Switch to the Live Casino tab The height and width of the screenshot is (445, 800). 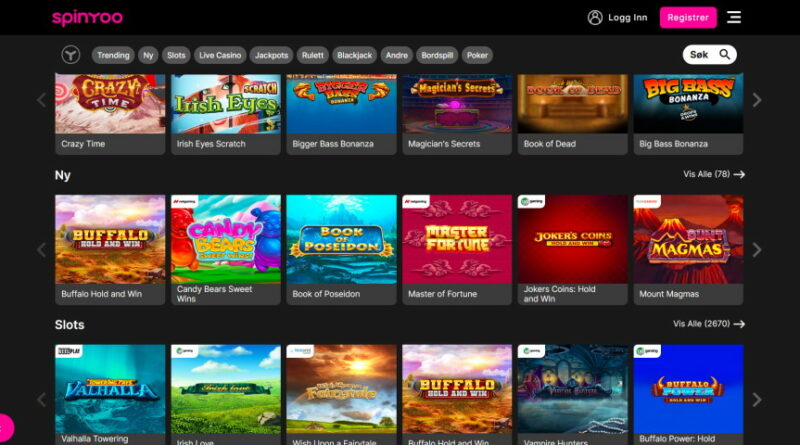219,55
